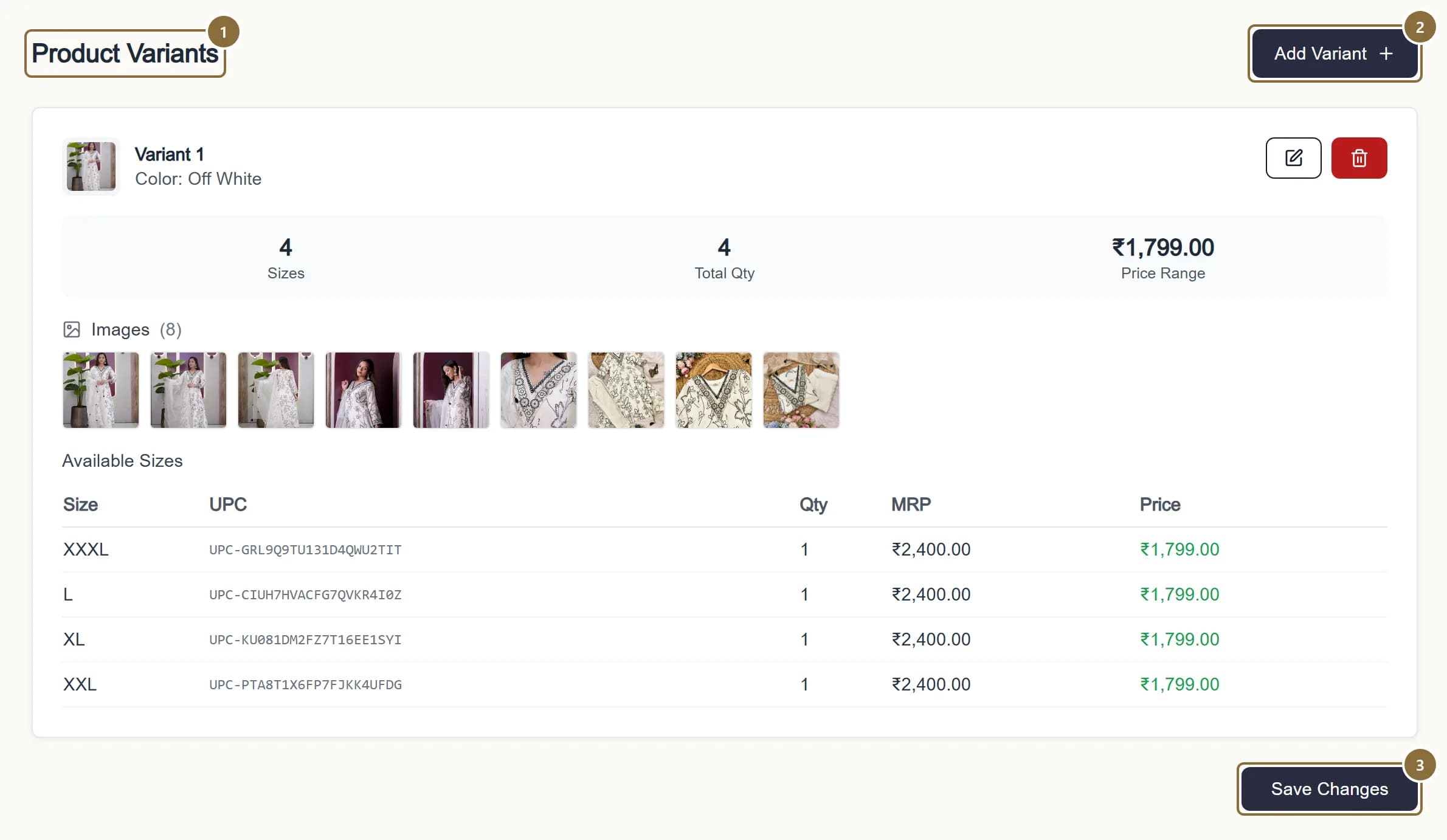The height and width of the screenshot is (840, 1447).
Task: Click the XL row green price ₹1,799.00
Action: (1179, 639)
